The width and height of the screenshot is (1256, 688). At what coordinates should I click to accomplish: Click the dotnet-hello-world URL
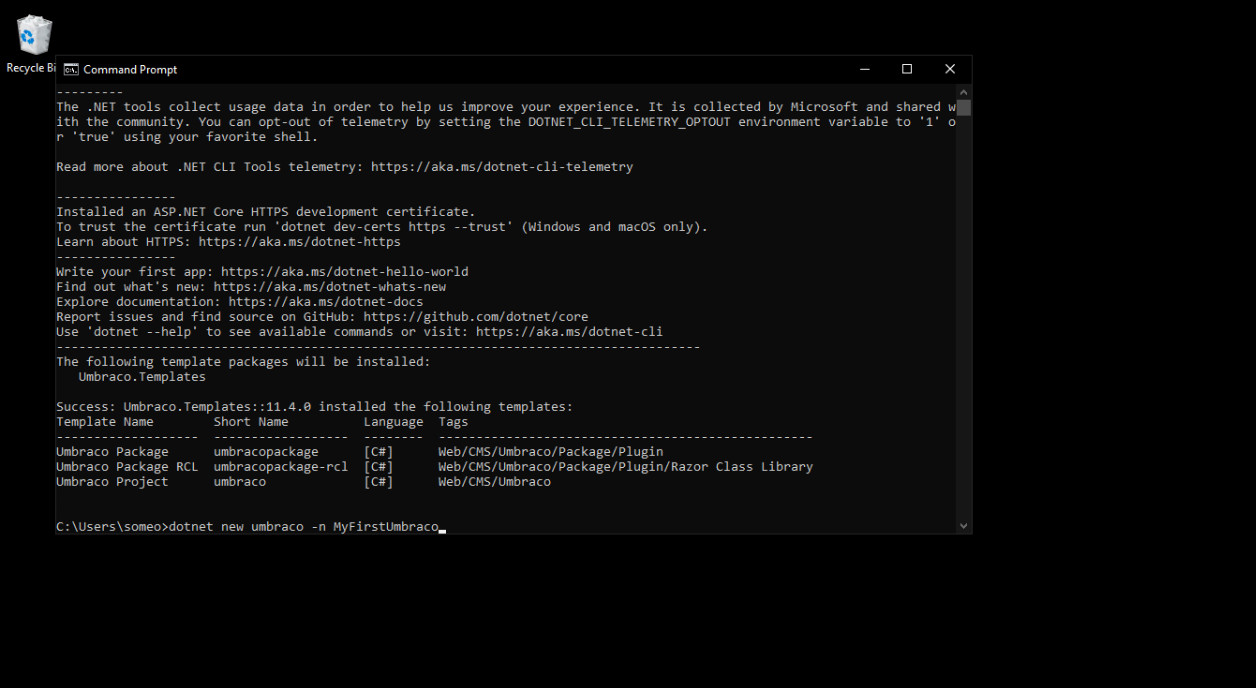tap(344, 272)
